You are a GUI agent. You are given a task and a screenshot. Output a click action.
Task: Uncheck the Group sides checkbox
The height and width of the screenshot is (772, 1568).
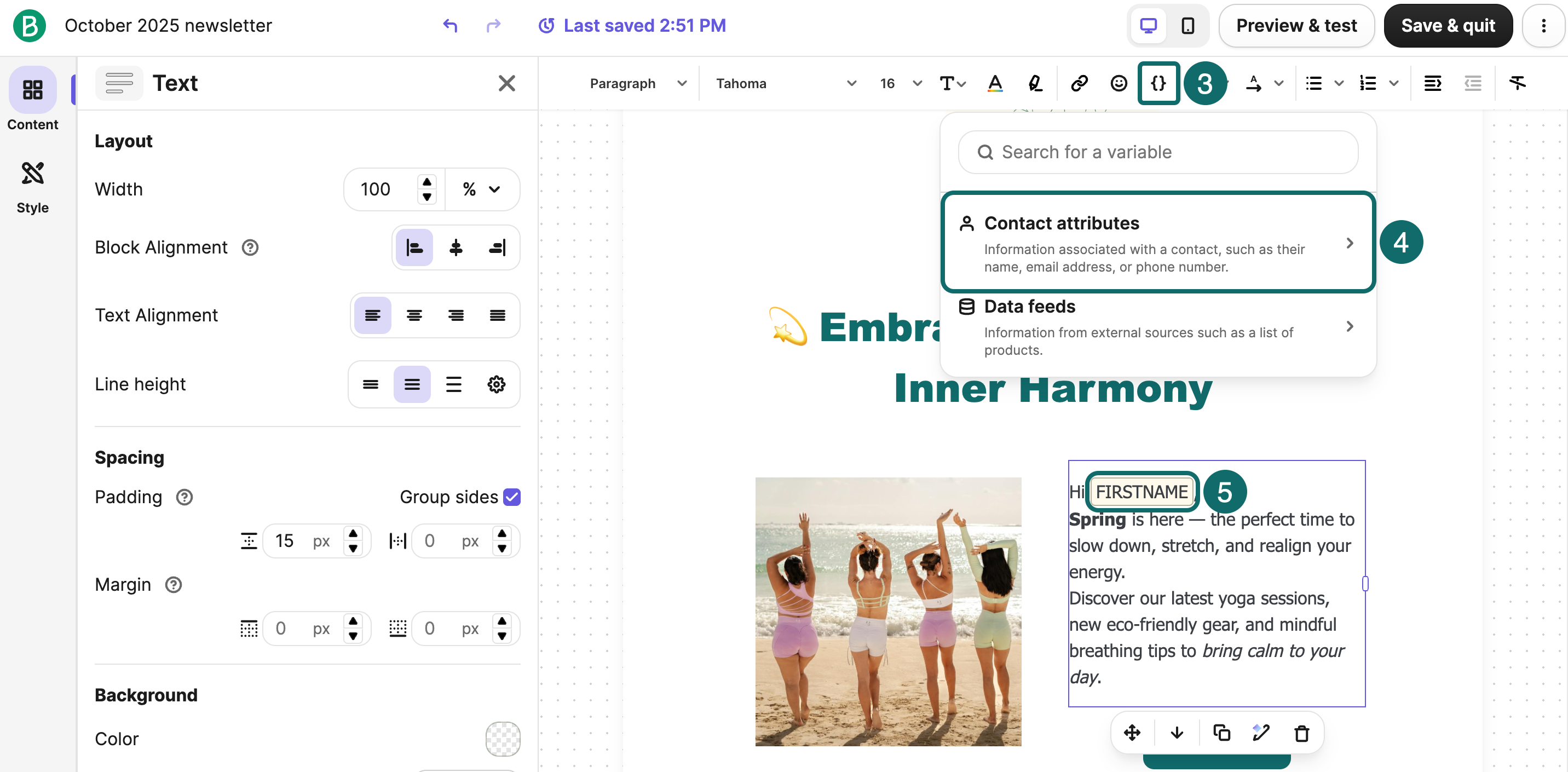512,497
